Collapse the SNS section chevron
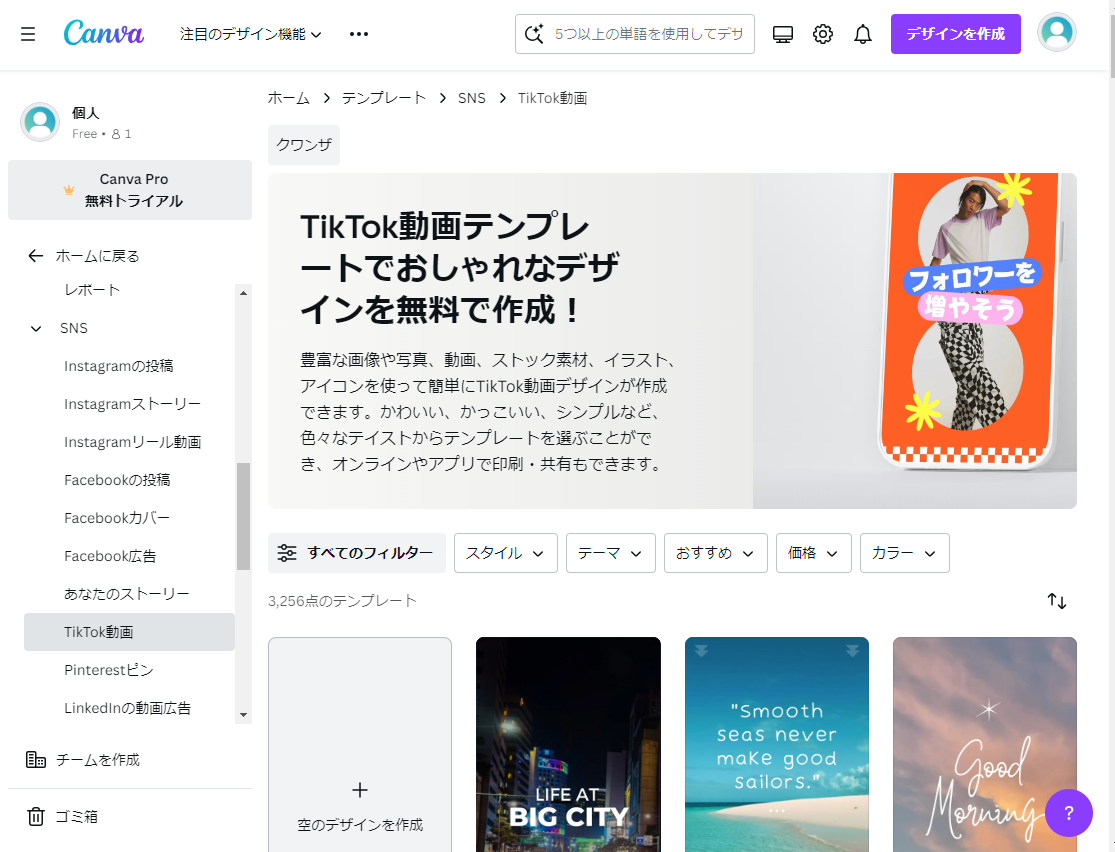The height and width of the screenshot is (852, 1115). point(36,329)
